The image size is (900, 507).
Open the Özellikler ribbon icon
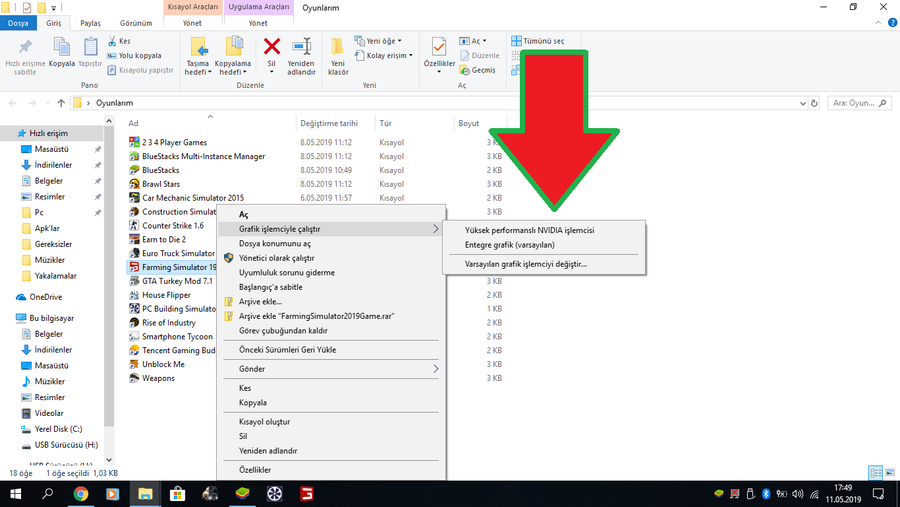(x=439, y=47)
